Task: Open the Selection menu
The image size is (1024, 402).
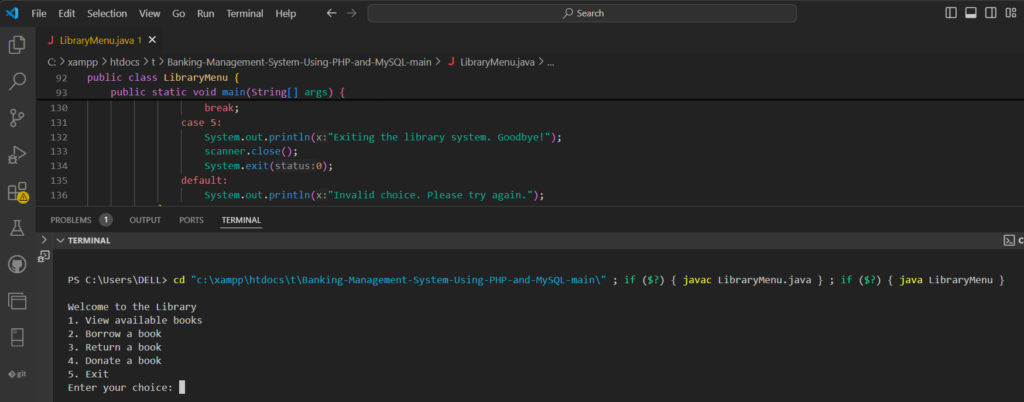Action: point(107,13)
